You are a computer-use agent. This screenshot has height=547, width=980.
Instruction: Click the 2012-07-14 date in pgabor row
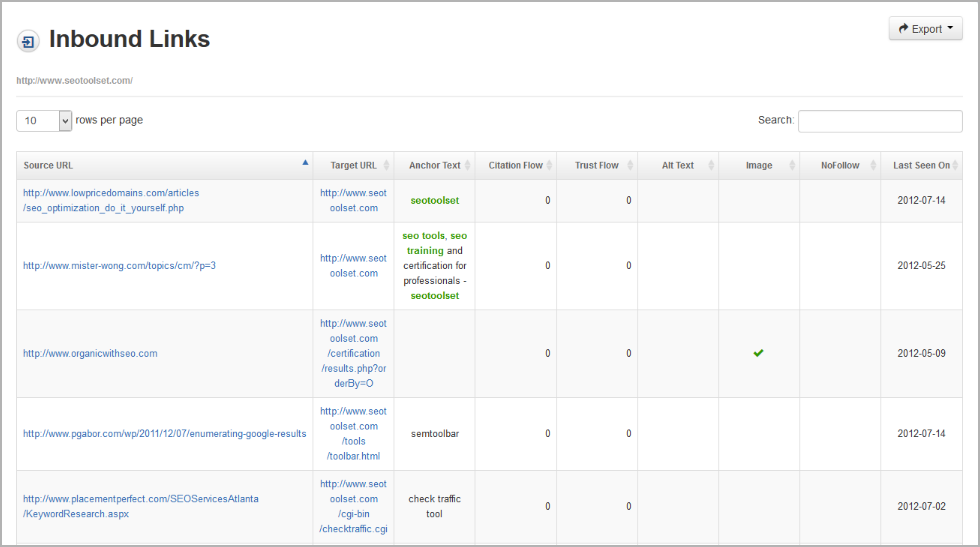(x=921, y=434)
